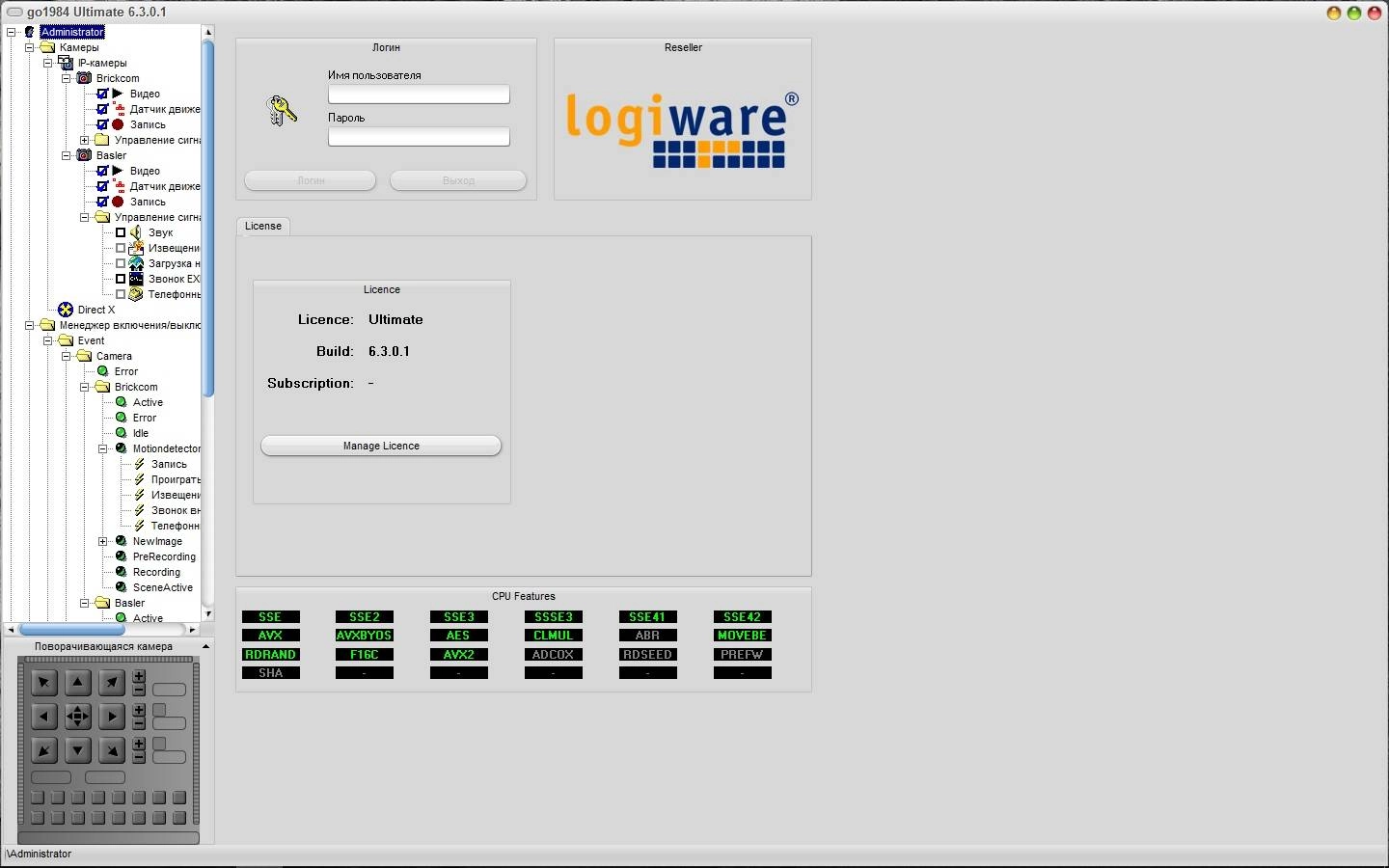Tilt camera up with PTZ arrow

pyautogui.click(x=78, y=684)
